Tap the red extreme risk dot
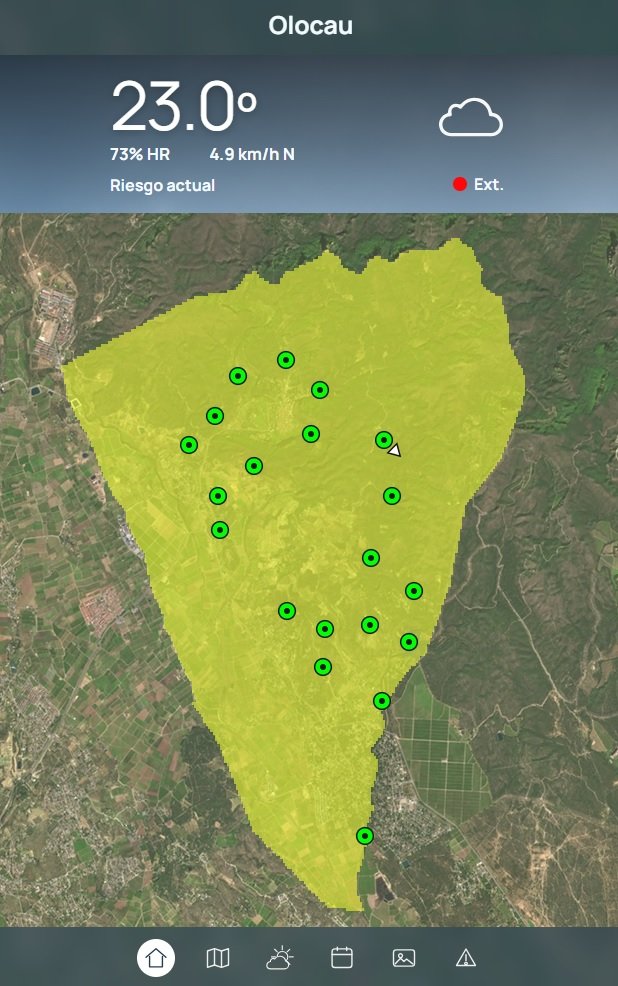Viewport: 618px width, 986px height. 460,184
